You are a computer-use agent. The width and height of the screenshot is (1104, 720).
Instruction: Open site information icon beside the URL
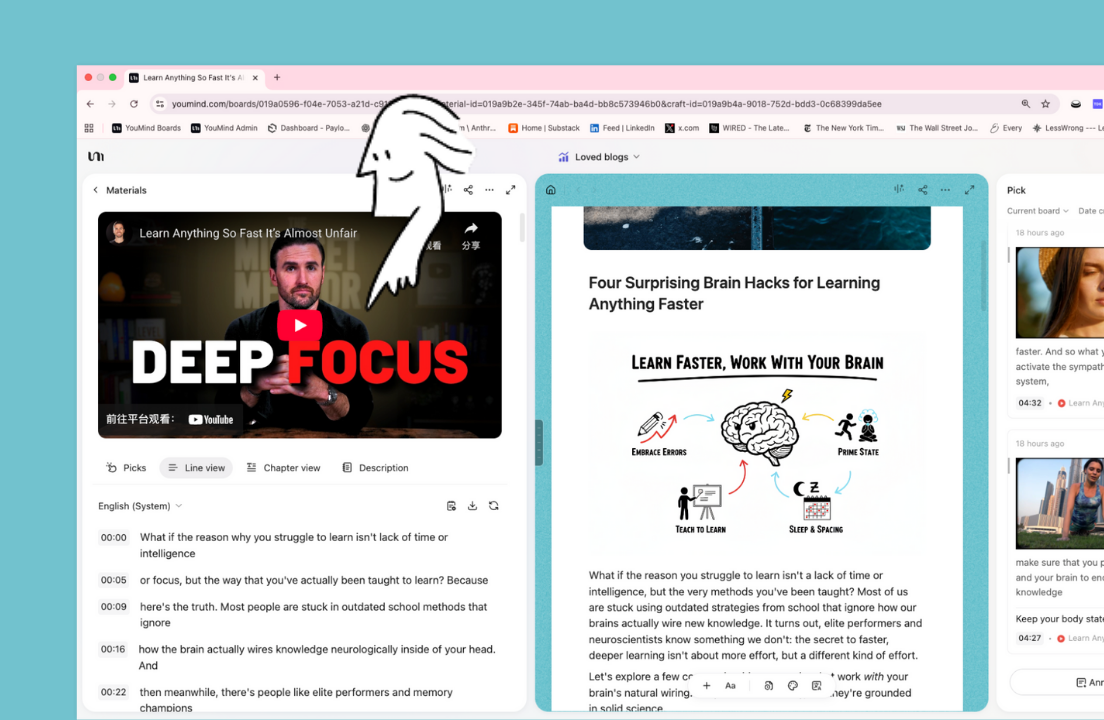click(x=160, y=103)
